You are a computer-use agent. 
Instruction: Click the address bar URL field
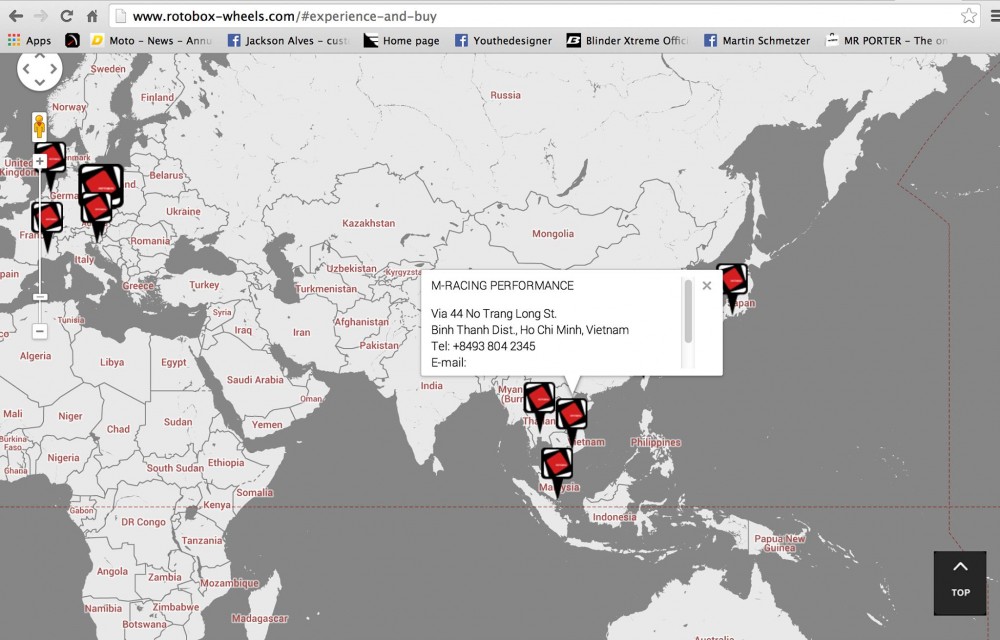534,16
